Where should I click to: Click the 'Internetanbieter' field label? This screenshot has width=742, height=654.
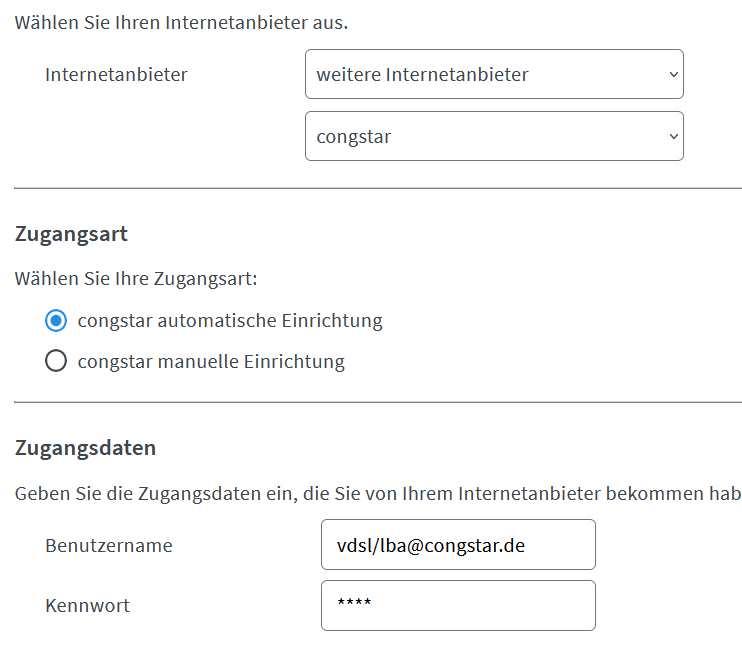(116, 74)
